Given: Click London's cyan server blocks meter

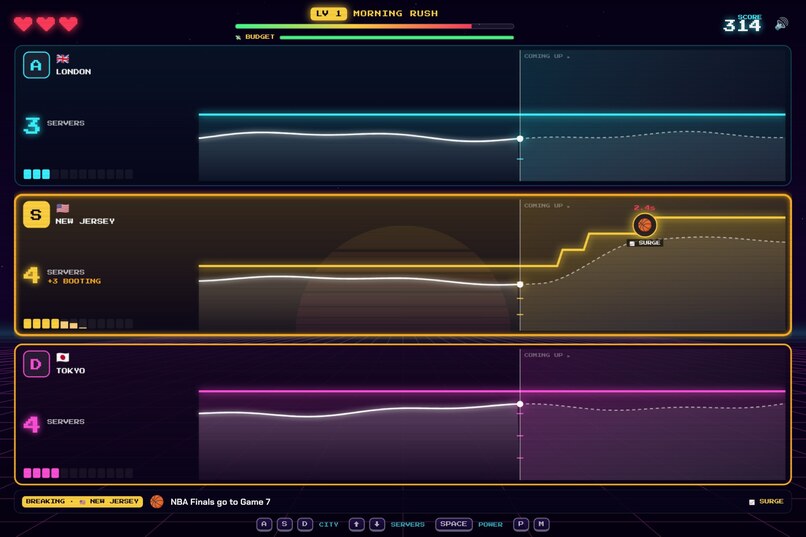Looking at the screenshot, I should coord(78,174).
